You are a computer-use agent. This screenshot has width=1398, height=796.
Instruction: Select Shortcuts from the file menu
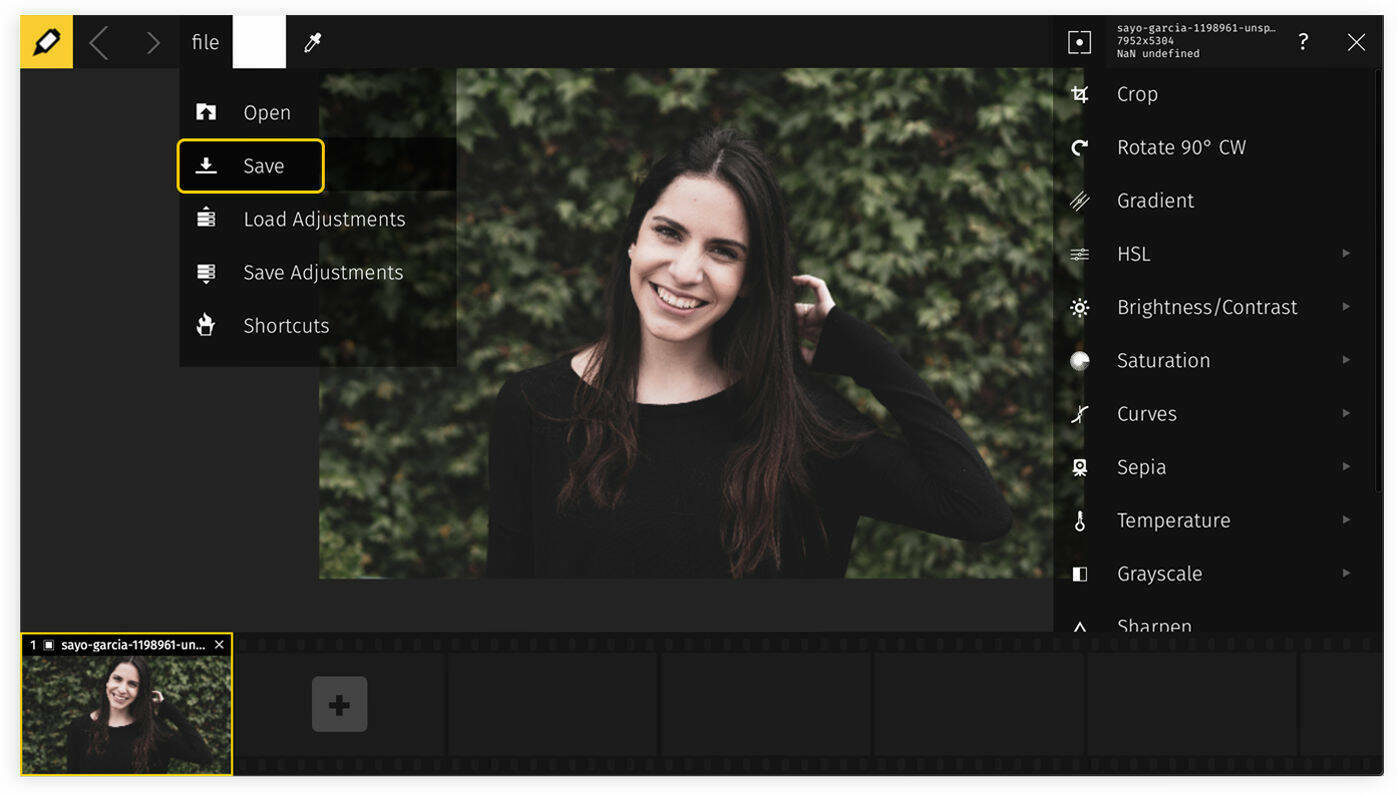(x=286, y=325)
